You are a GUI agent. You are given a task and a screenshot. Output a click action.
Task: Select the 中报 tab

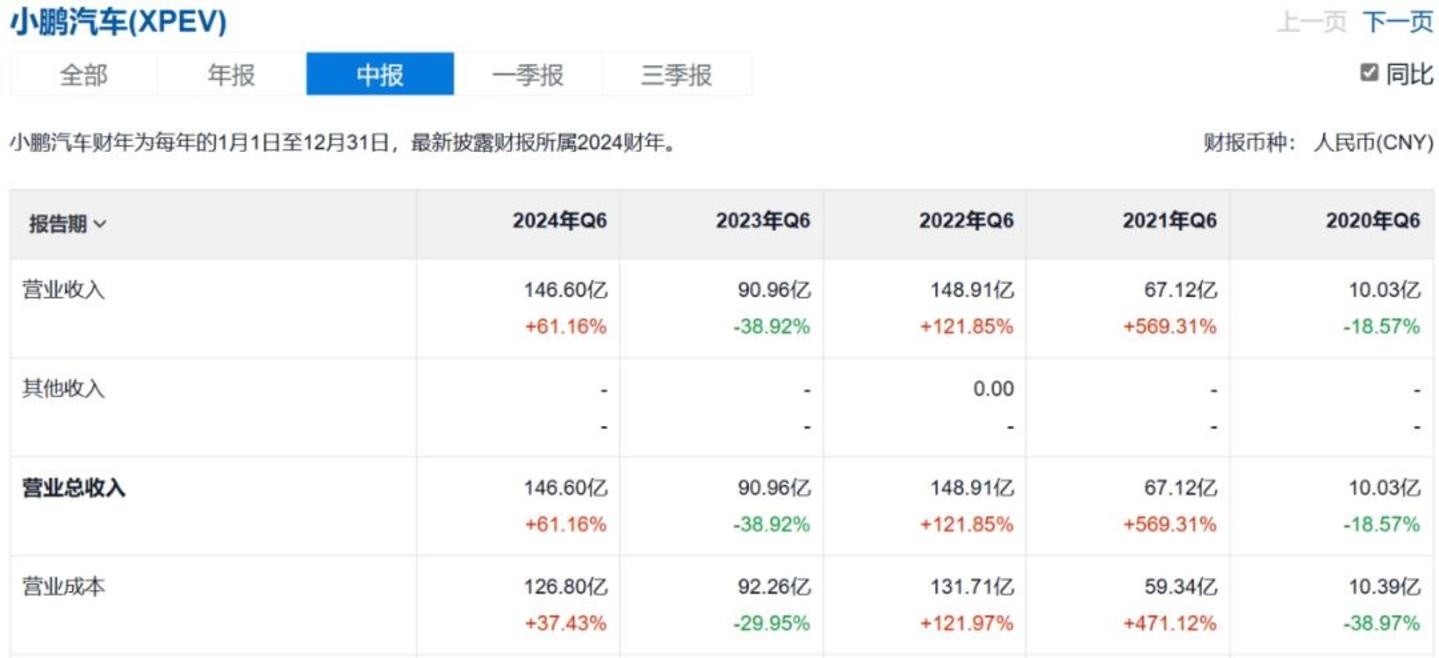(x=380, y=75)
